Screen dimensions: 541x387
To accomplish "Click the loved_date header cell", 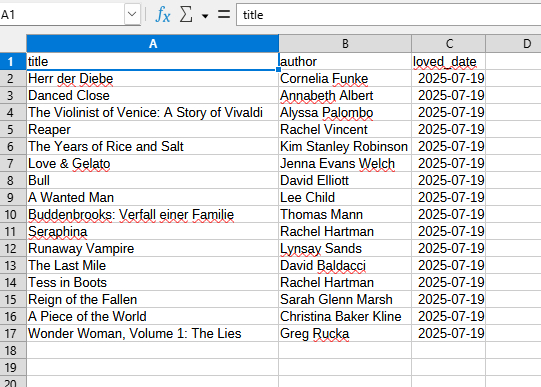I will coord(449,61).
